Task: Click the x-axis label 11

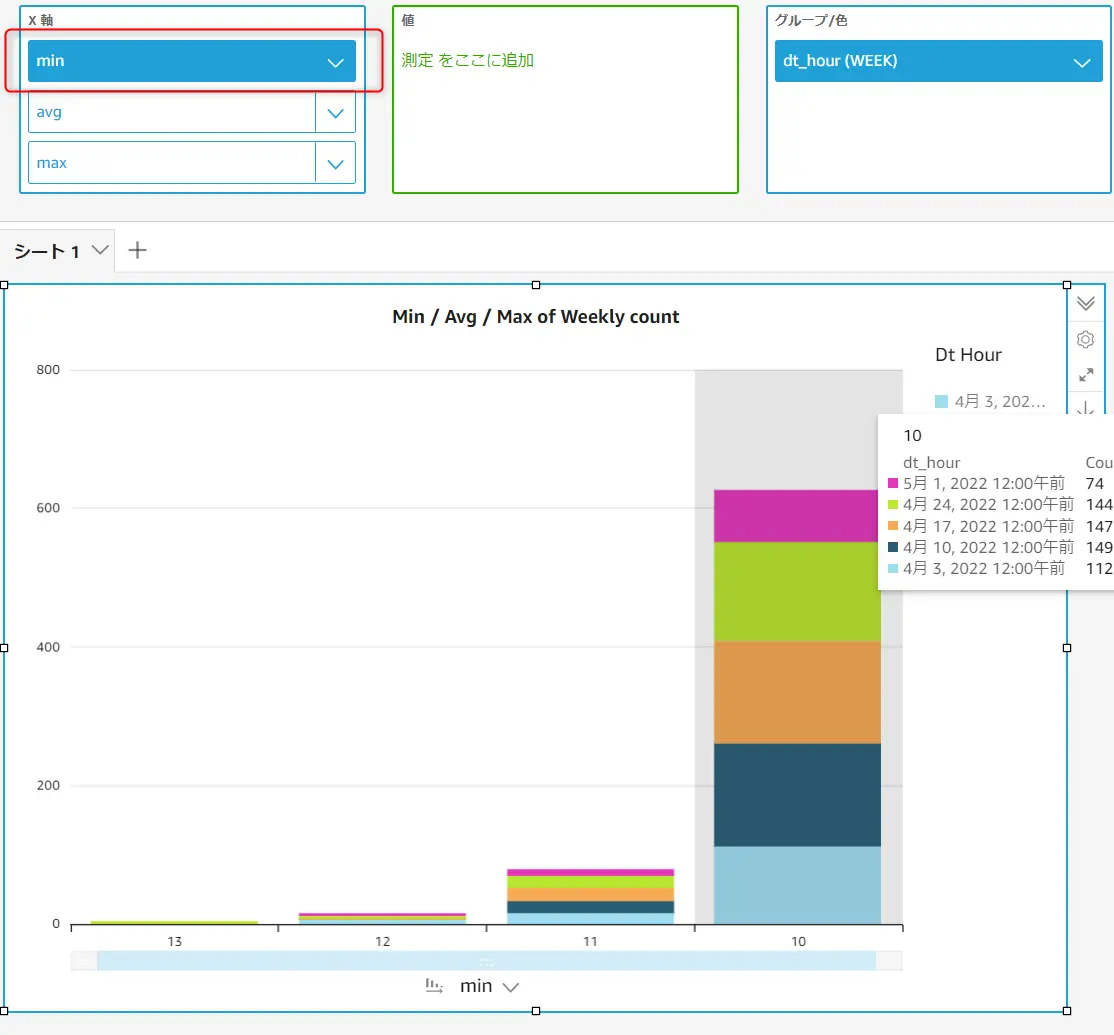Action: coord(590,941)
